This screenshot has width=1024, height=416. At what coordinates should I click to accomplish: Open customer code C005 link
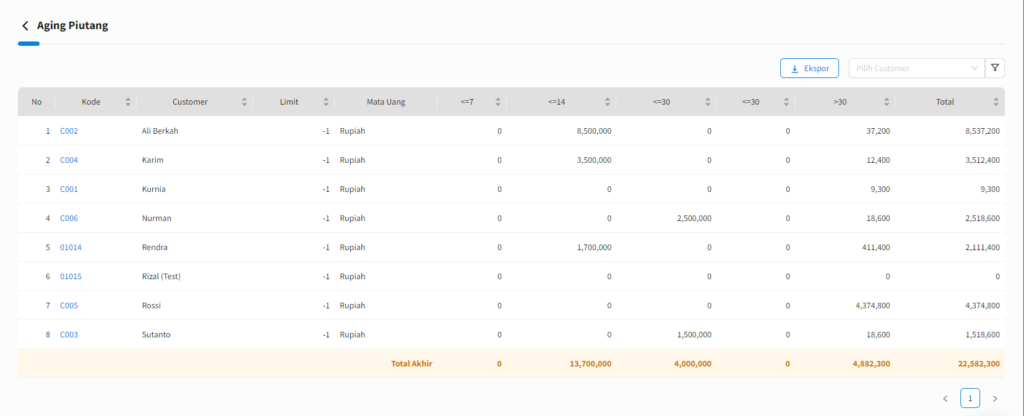coord(69,306)
